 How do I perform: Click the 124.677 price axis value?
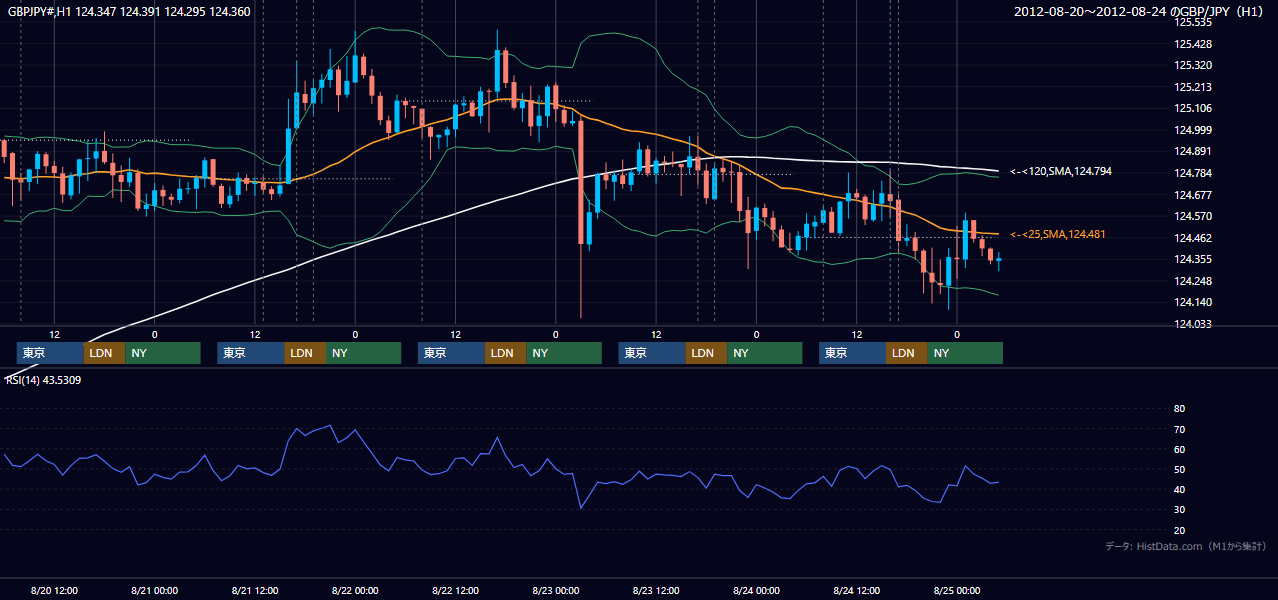click(x=1192, y=195)
